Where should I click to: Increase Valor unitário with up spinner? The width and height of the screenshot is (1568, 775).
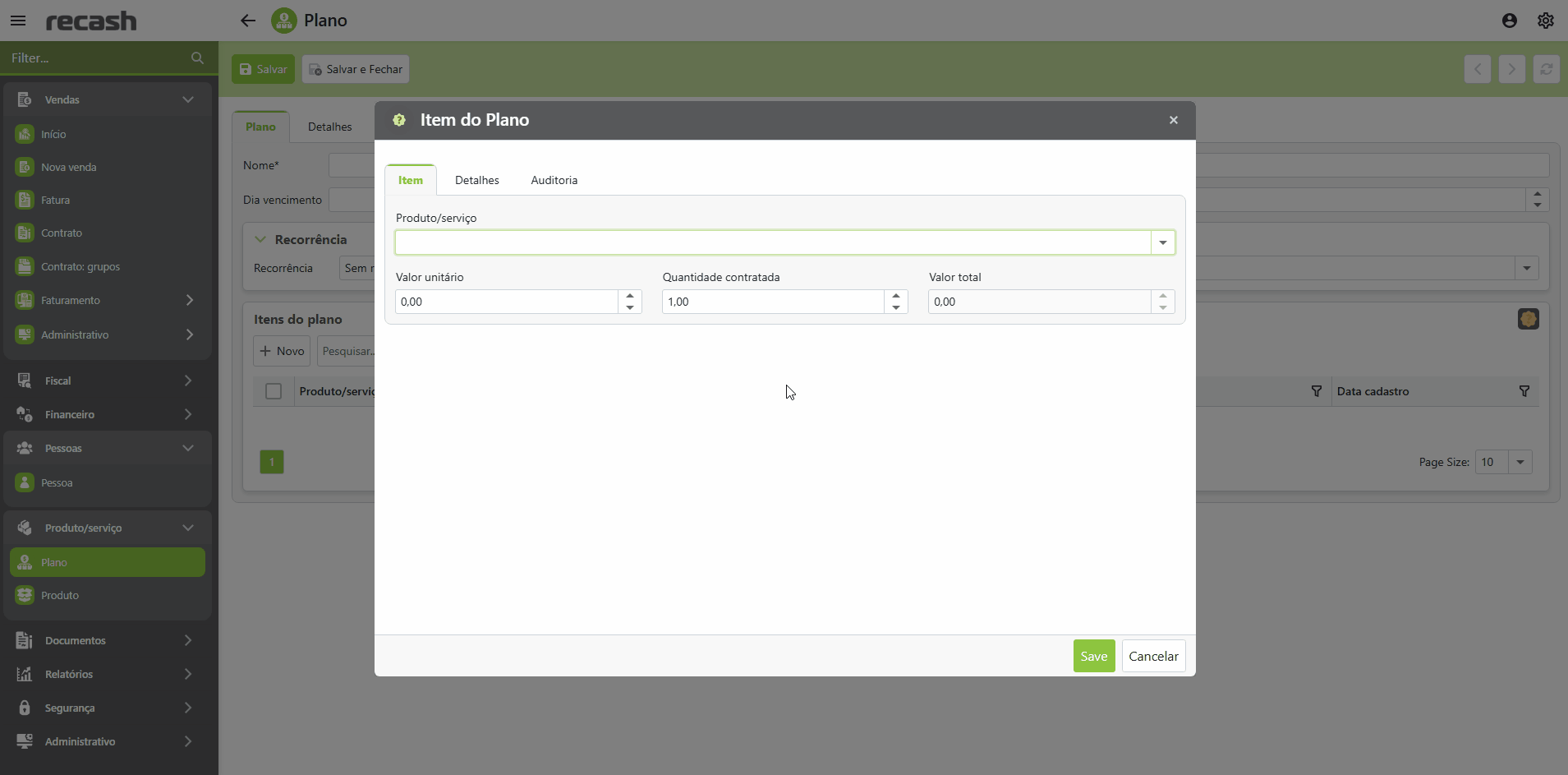click(x=630, y=296)
